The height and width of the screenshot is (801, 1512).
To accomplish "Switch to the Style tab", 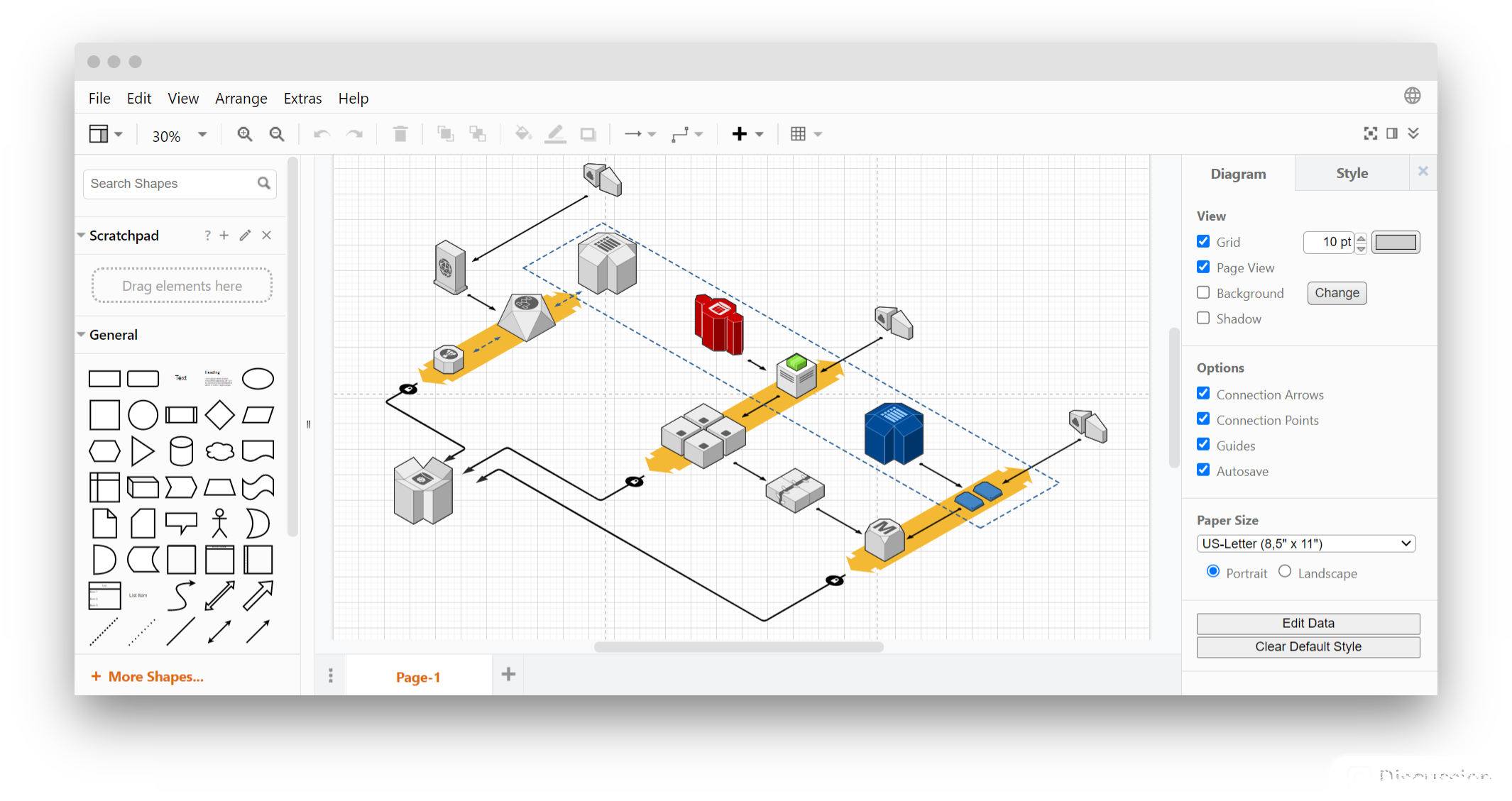I will [1352, 173].
